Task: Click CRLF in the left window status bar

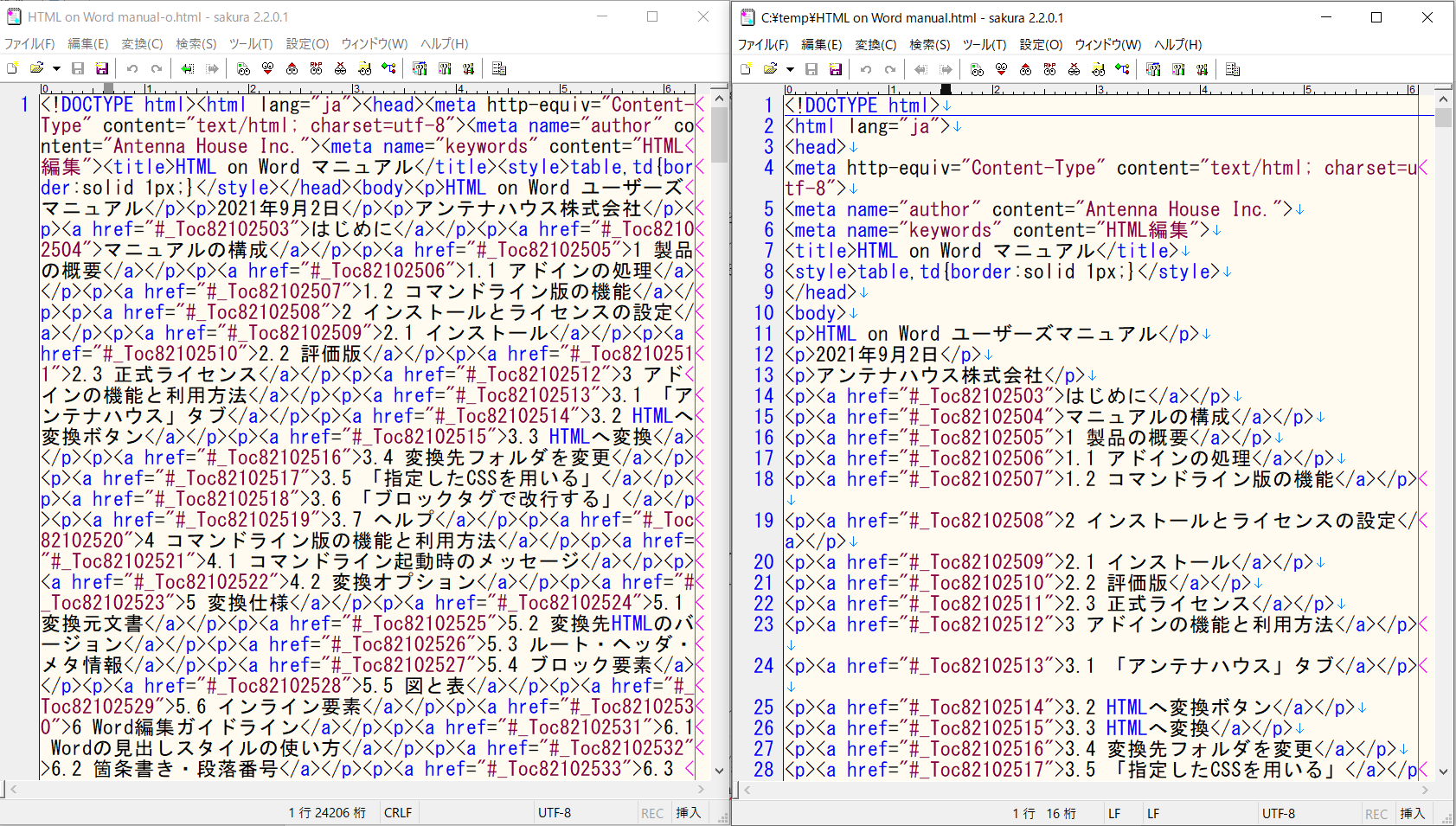Action: pyautogui.click(x=398, y=812)
